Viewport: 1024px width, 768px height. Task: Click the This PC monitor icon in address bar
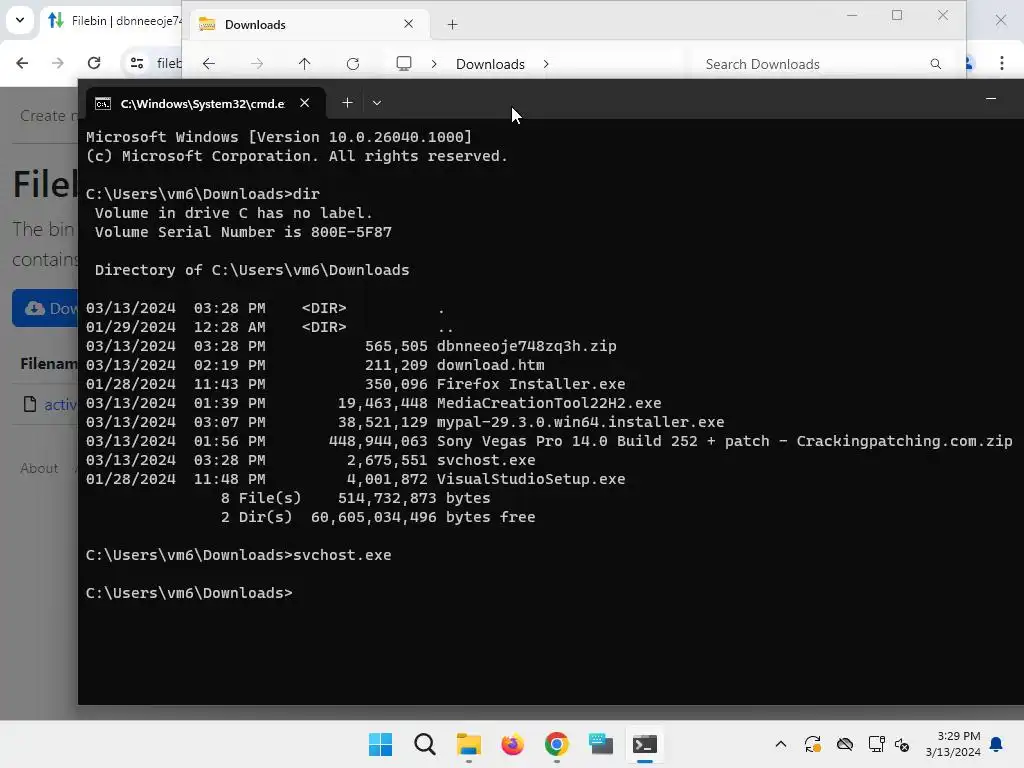click(x=404, y=63)
